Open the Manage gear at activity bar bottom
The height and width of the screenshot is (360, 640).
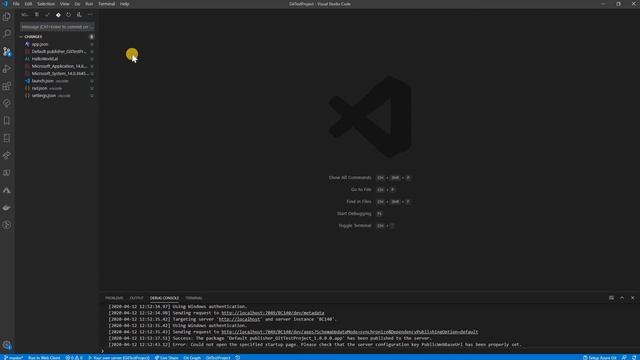click(x=7, y=345)
